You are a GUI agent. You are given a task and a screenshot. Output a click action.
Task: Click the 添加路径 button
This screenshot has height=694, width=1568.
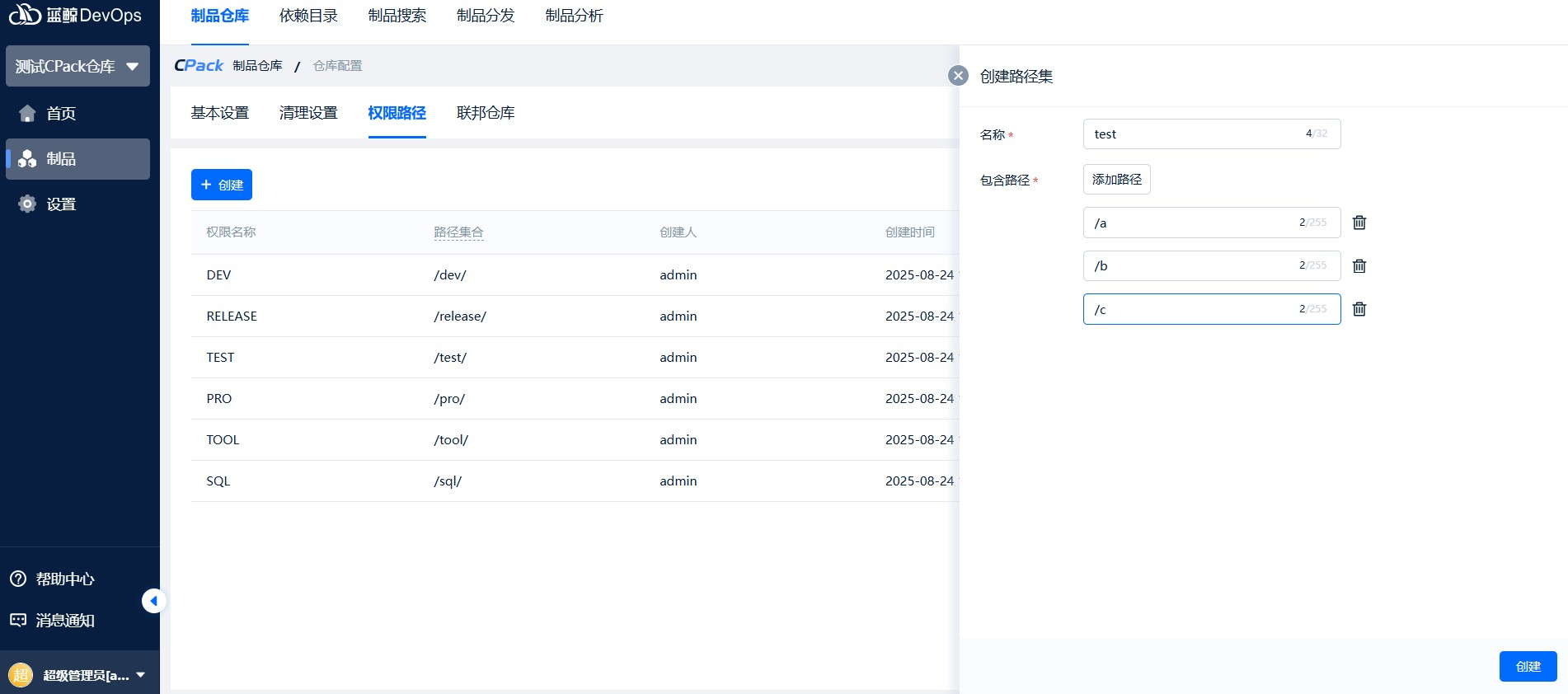tap(1116, 180)
